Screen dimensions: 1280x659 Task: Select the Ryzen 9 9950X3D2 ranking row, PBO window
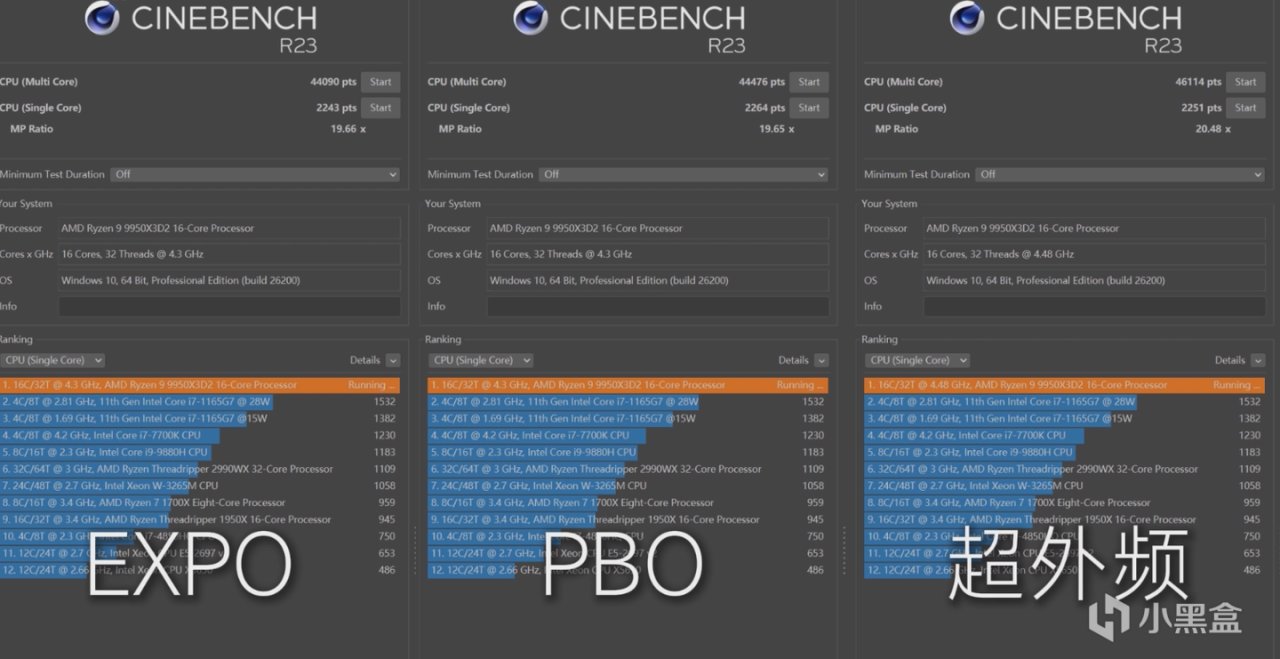click(x=628, y=385)
